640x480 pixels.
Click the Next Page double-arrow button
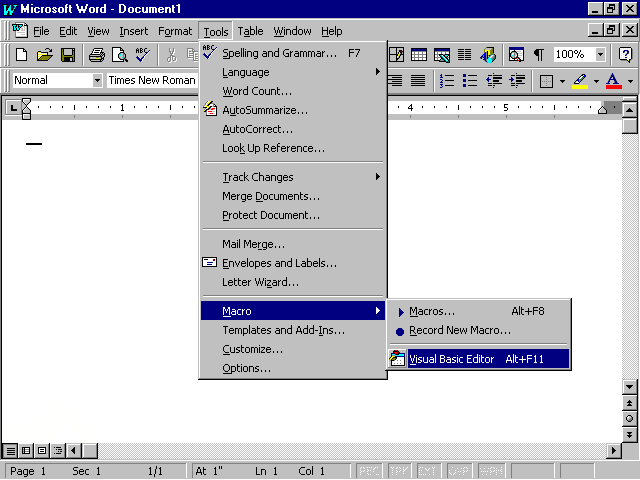pos(629,434)
